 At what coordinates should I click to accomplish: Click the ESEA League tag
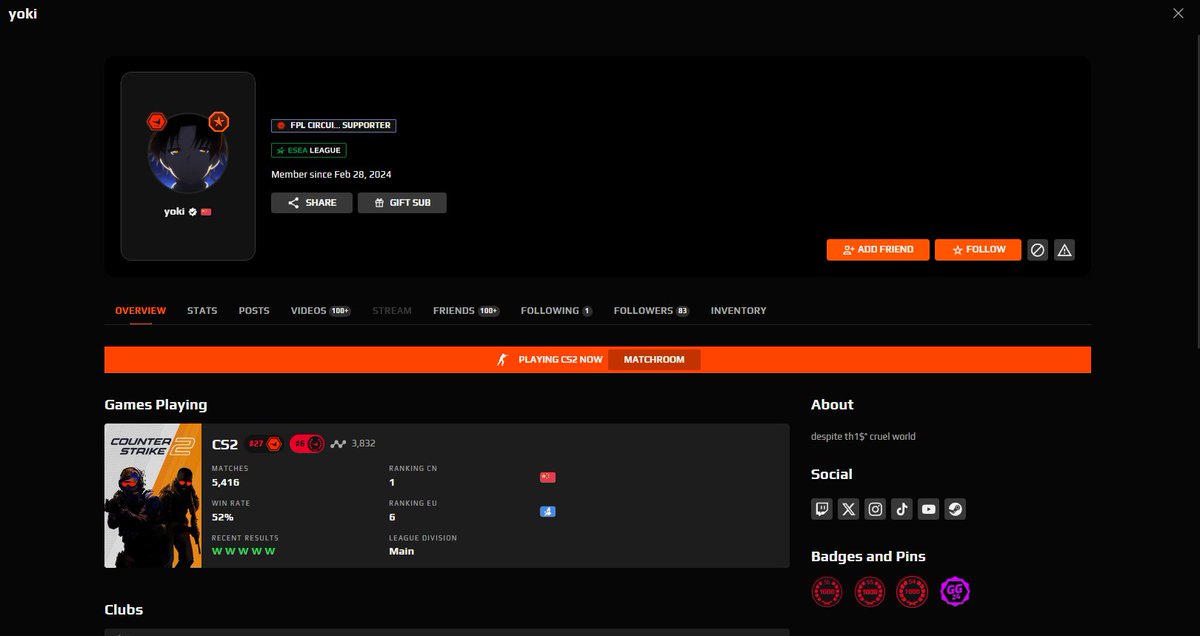[x=308, y=150]
